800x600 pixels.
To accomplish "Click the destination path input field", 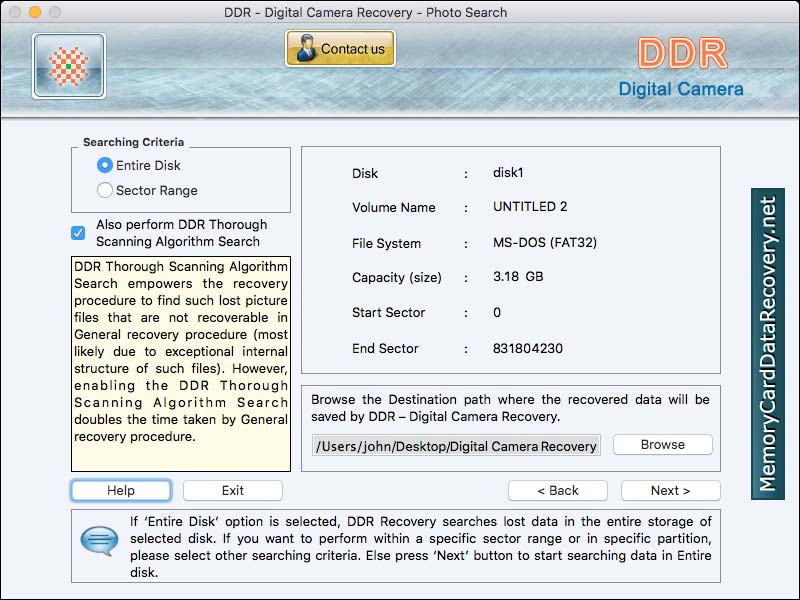I will click(455, 444).
